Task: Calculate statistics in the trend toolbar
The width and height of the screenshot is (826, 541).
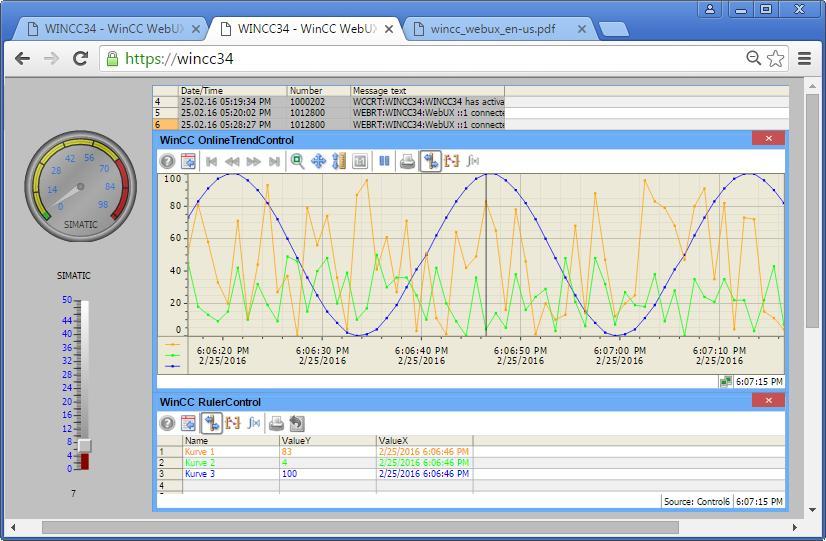Action: [473, 161]
